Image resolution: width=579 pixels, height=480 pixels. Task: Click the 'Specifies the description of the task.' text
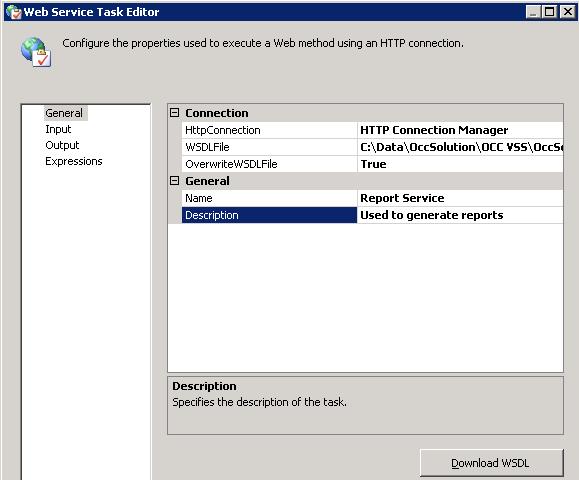(260, 402)
